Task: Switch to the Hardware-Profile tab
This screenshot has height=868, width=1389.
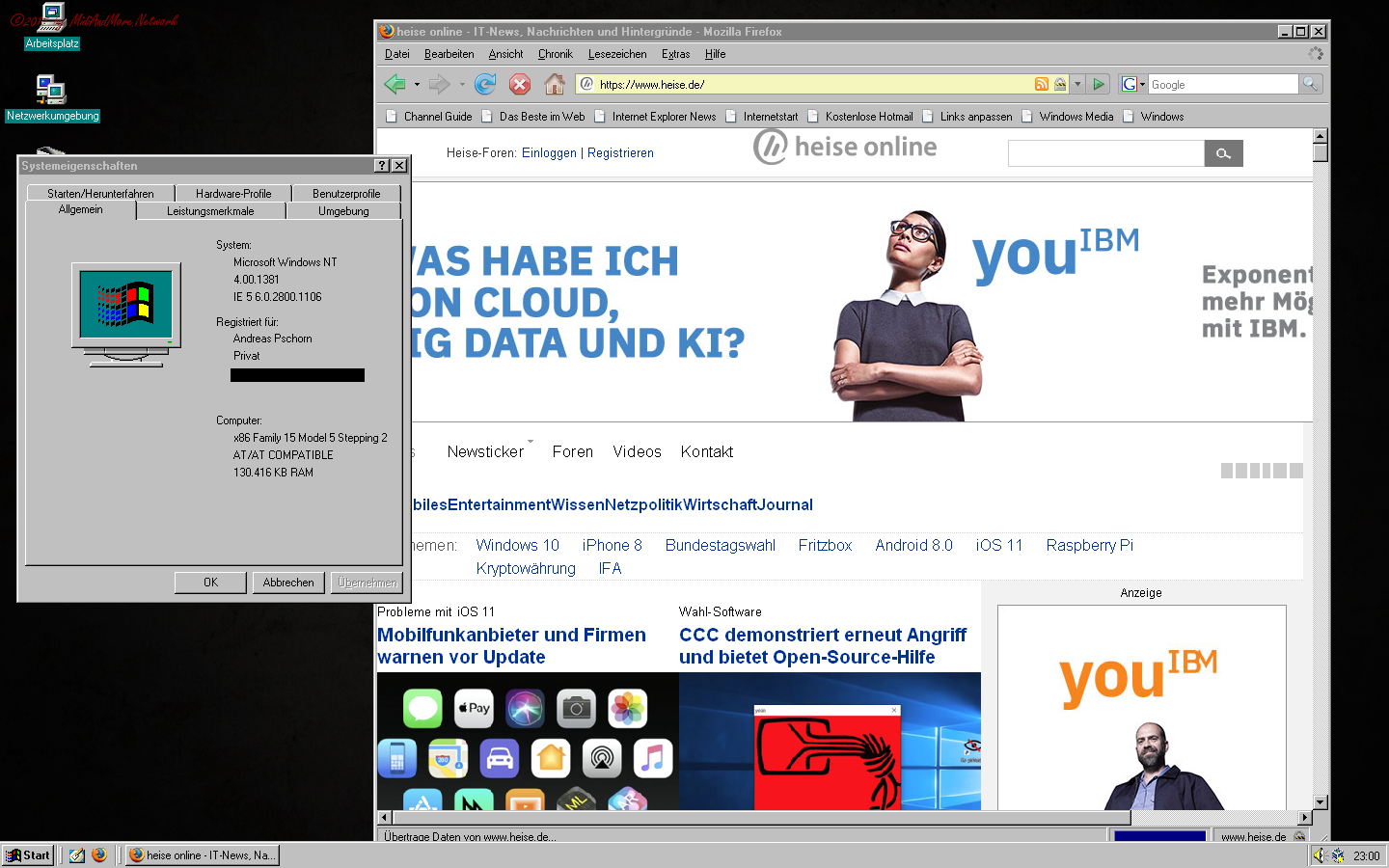Action: point(233,193)
